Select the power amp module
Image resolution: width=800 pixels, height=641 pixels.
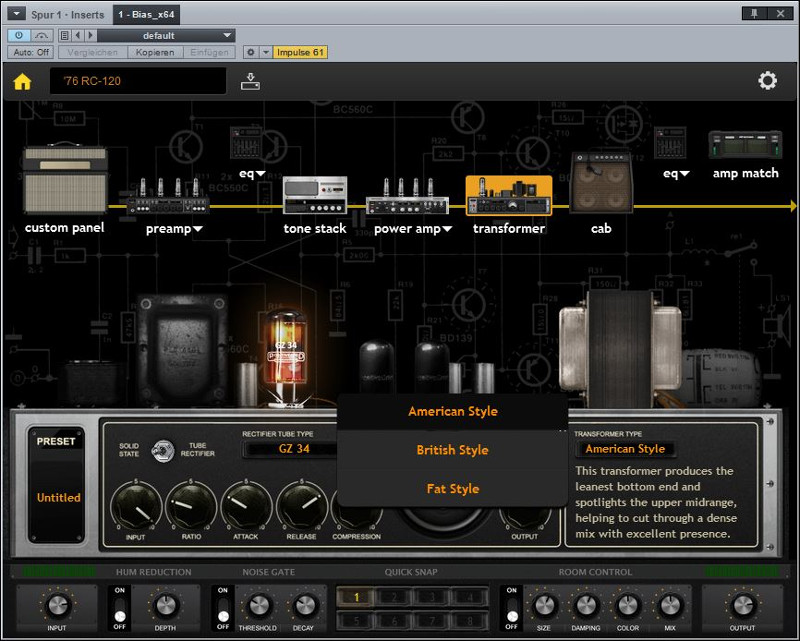[407, 197]
